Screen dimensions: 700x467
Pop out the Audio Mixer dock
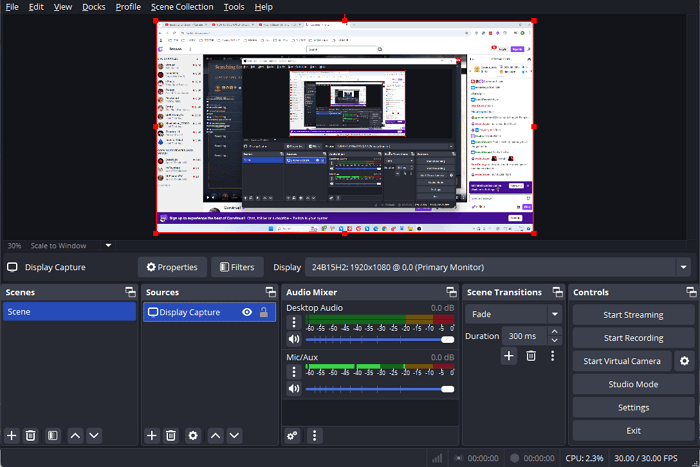(451, 292)
